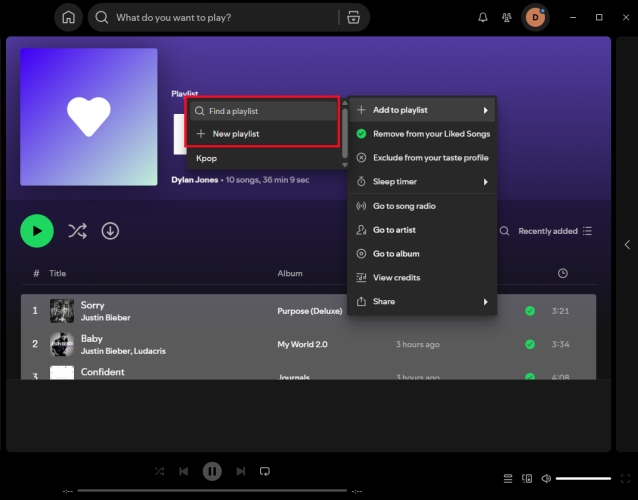This screenshot has width=638, height=500.
Task: Click the playback progress bar
Action: 212,491
